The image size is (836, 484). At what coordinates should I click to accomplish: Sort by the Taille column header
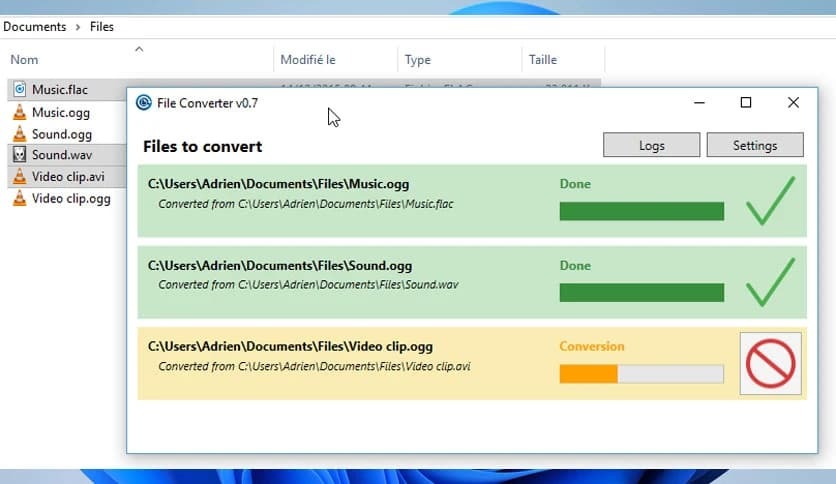(x=543, y=60)
